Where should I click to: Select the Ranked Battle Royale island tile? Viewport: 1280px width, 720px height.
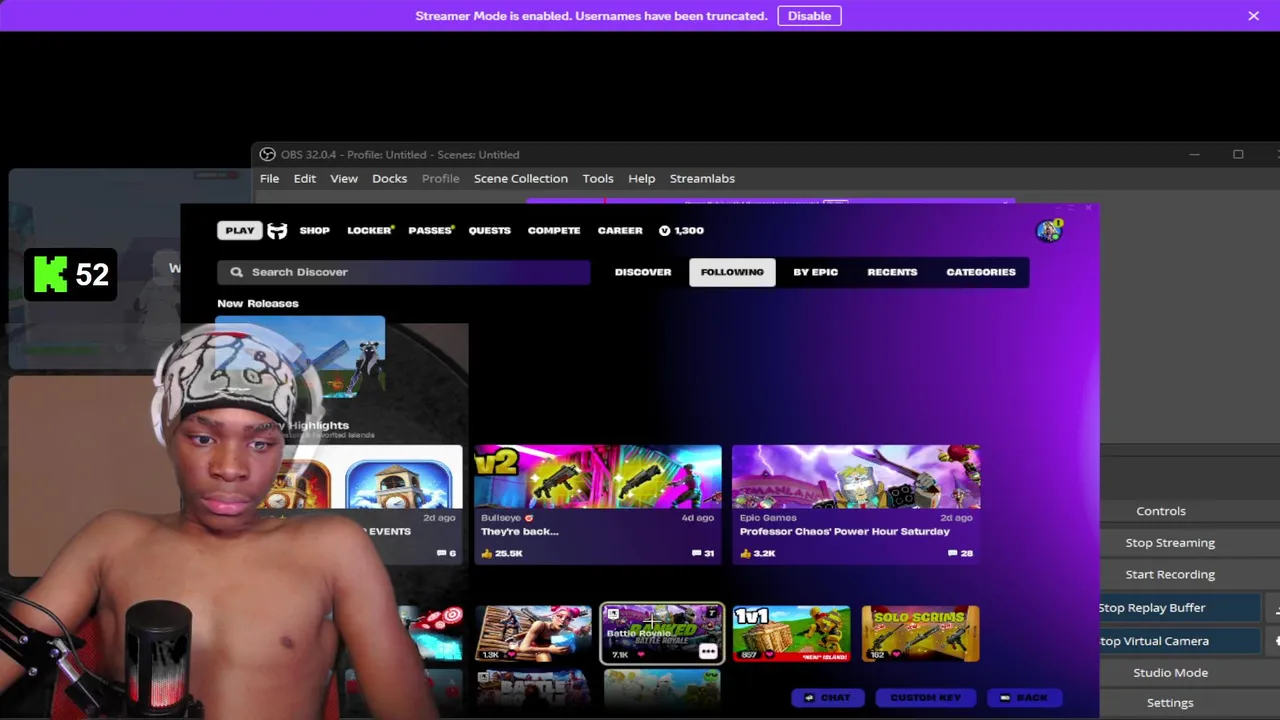click(x=662, y=633)
